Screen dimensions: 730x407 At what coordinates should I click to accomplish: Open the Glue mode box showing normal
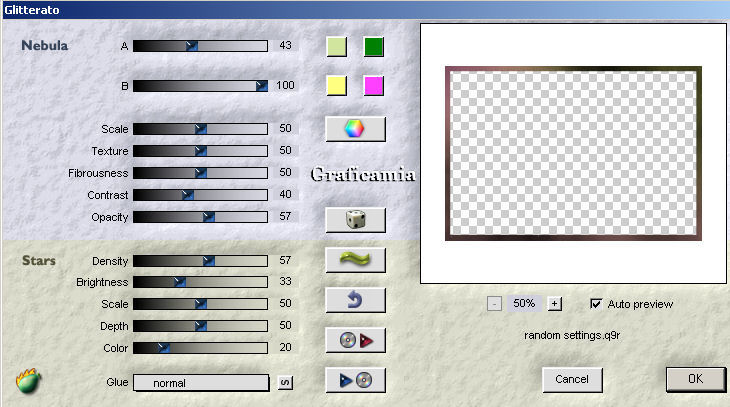[x=201, y=383]
